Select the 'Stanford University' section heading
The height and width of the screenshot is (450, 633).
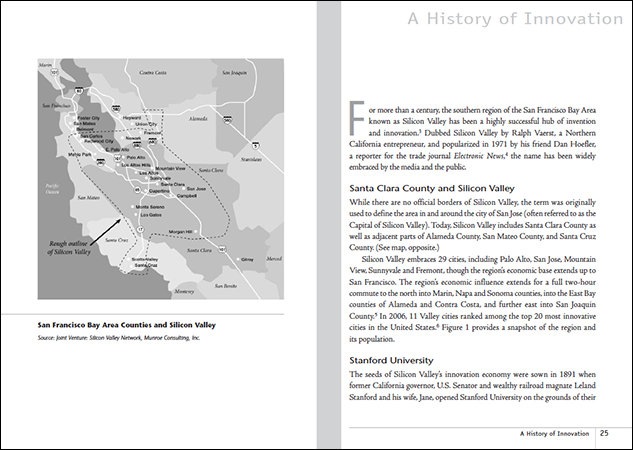tap(391, 360)
